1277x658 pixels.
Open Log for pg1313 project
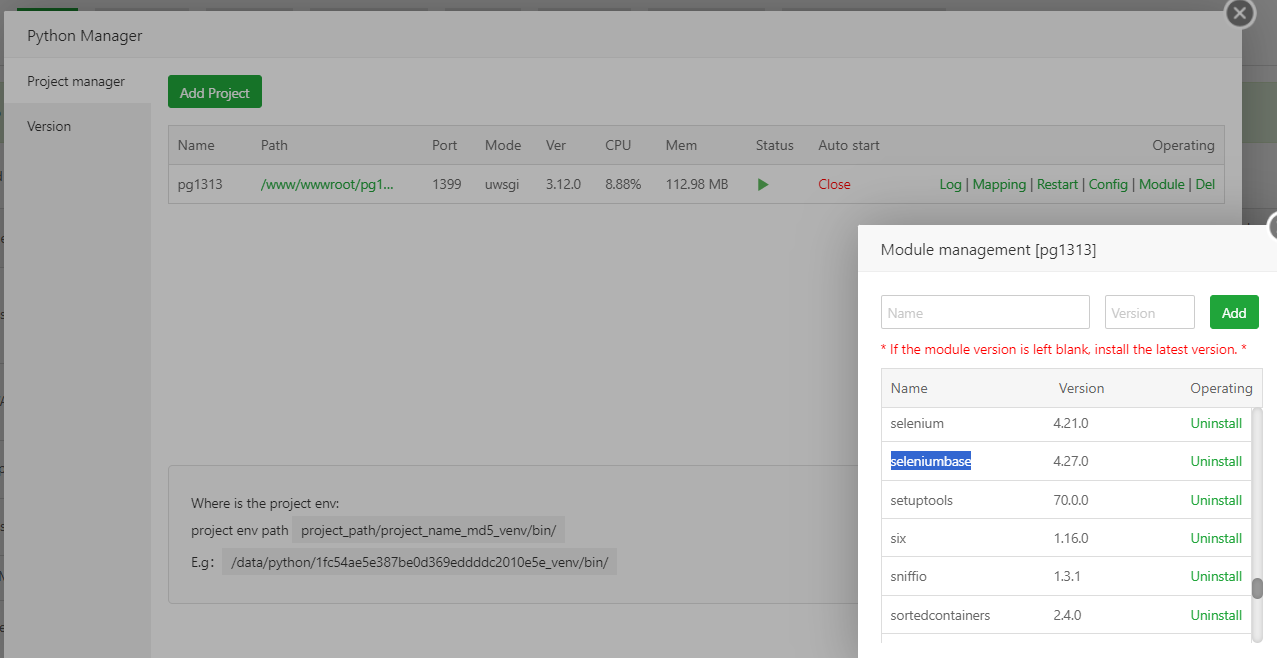click(x=950, y=185)
